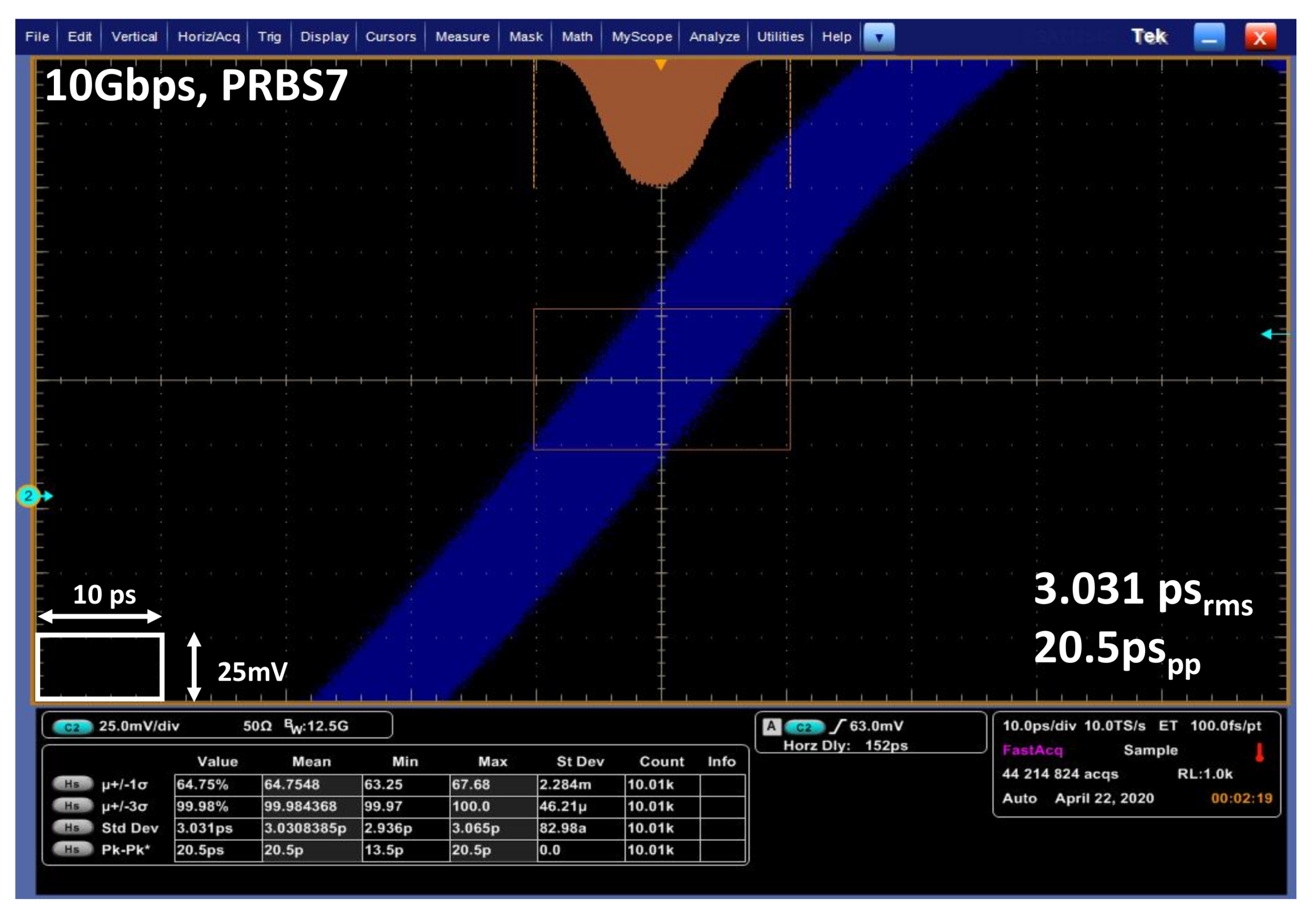Click the Hs badge for Pk-Pk measurement

tap(72, 849)
